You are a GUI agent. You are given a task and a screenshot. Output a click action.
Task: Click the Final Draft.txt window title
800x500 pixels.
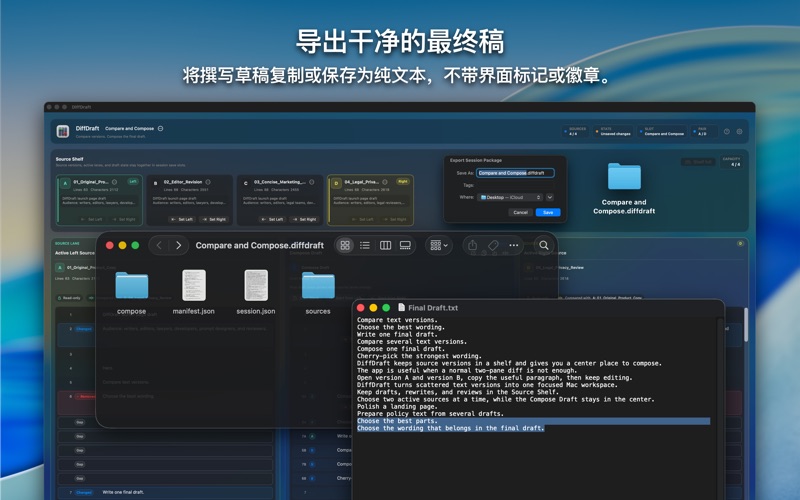pyautogui.click(x=433, y=308)
